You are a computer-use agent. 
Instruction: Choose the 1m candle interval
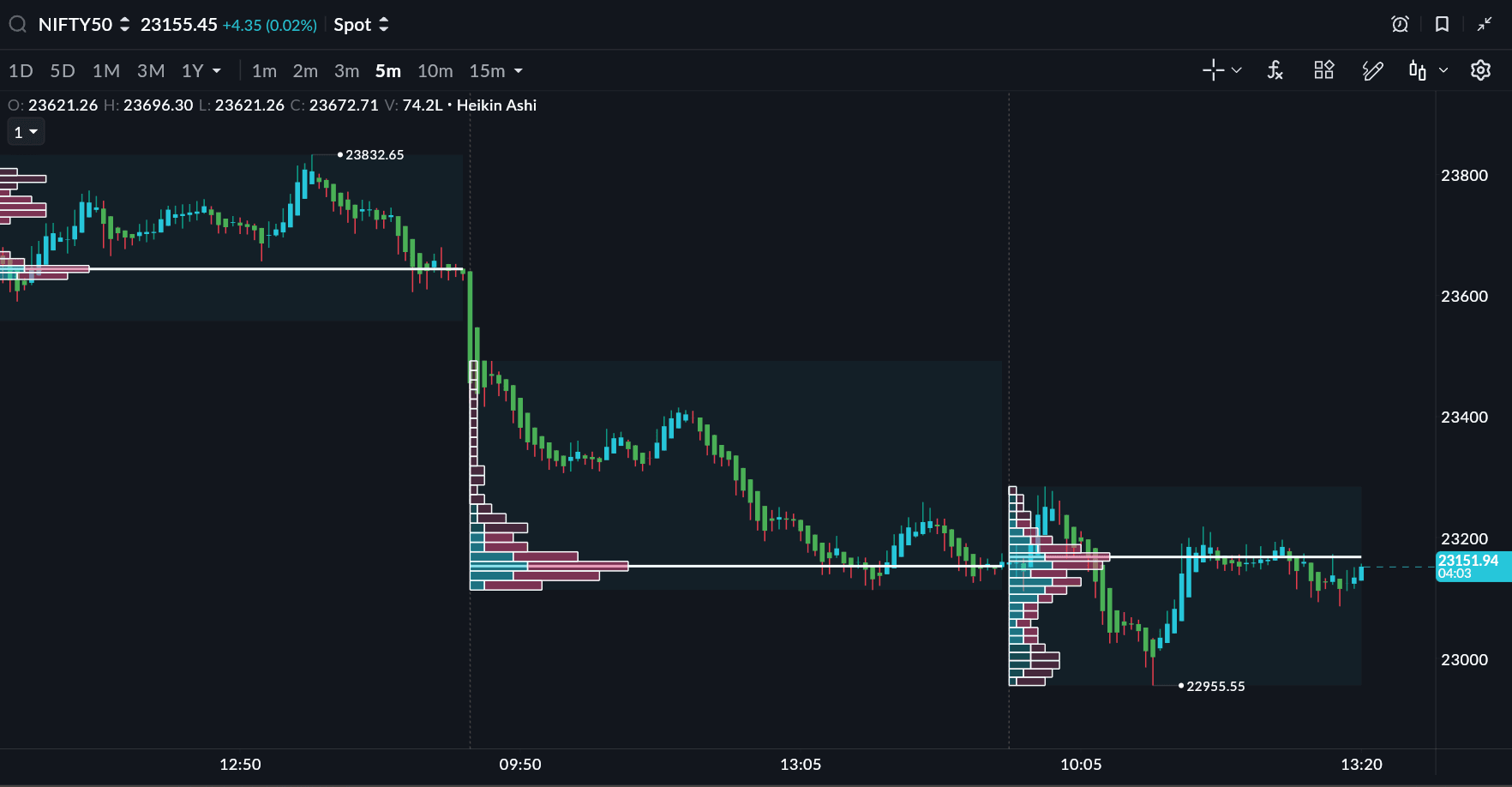(x=264, y=71)
